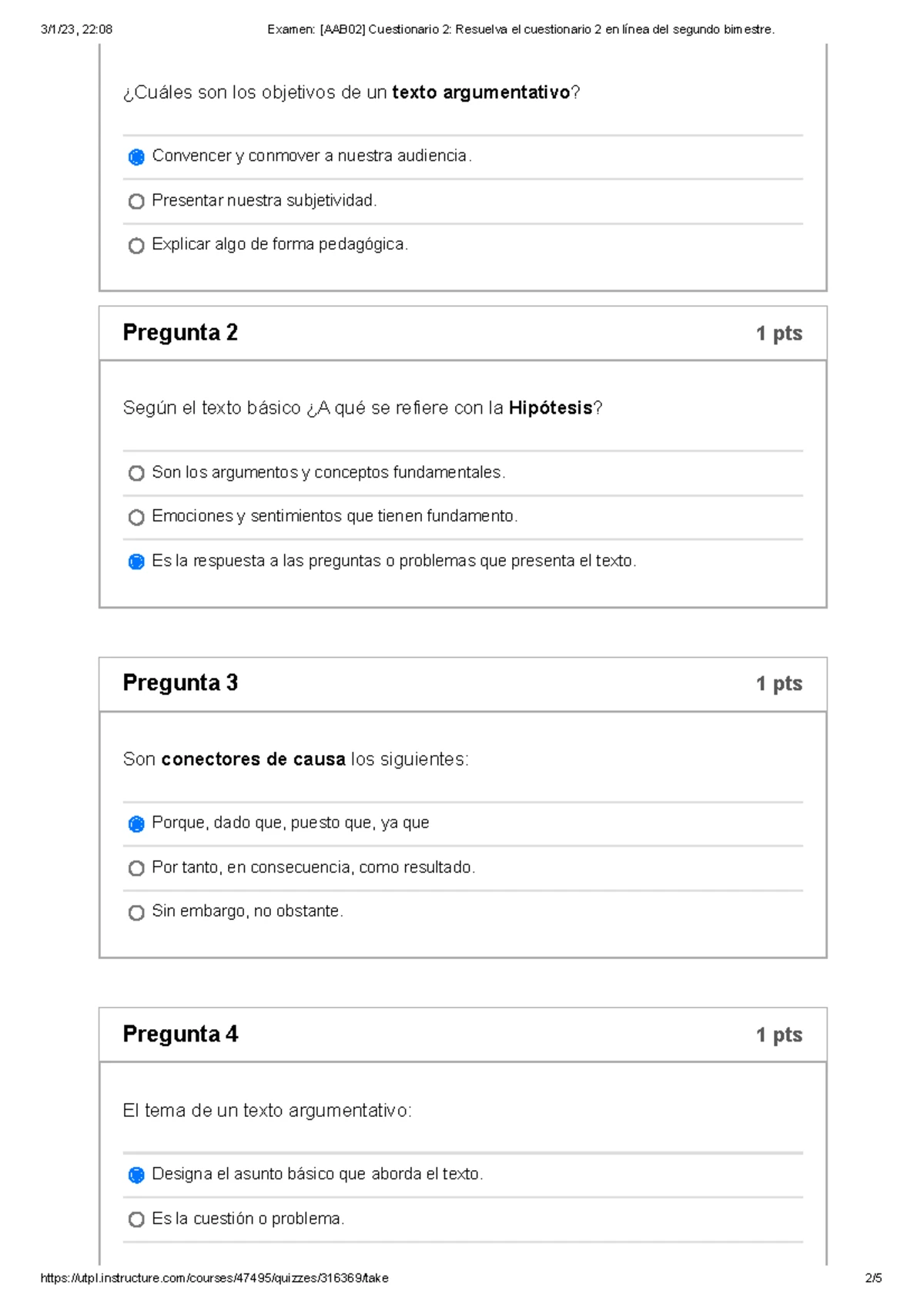Image resolution: width=924 pixels, height=1308 pixels.
Task: Click the "1 pts" label on Pregunta 2
Action: click(778, 333)
